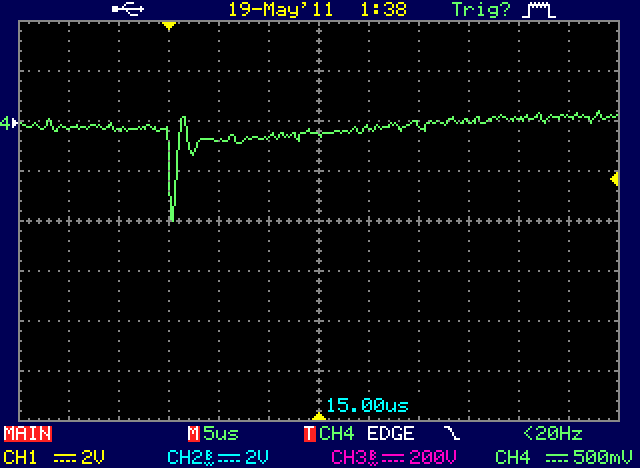Click CH1 DC coupling symbol
Image resolution: width=640 pixels, height=468 pixels.
pos(64,457)
